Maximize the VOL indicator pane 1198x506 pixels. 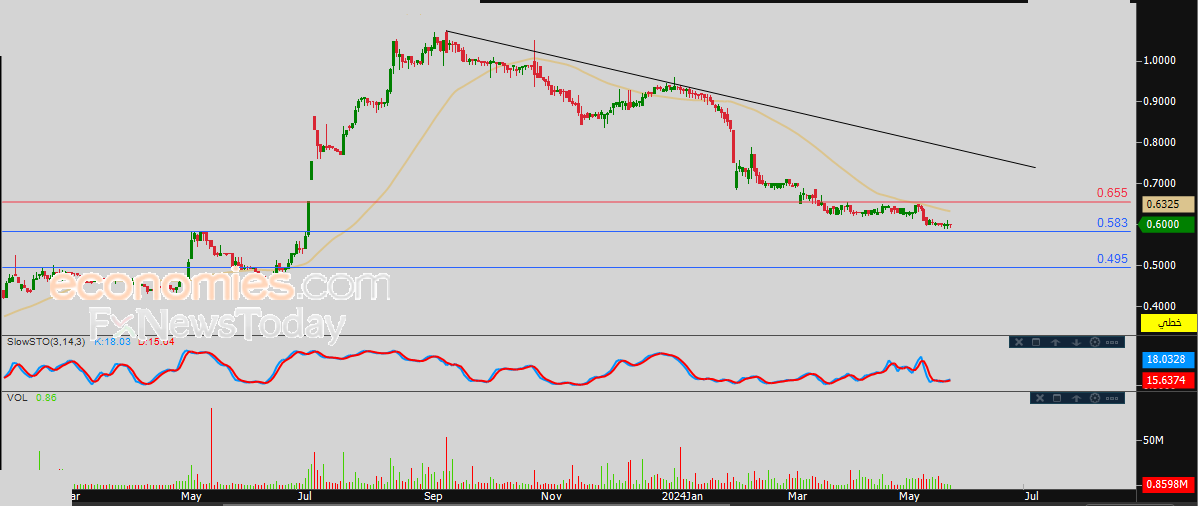tap(1057, 398)
